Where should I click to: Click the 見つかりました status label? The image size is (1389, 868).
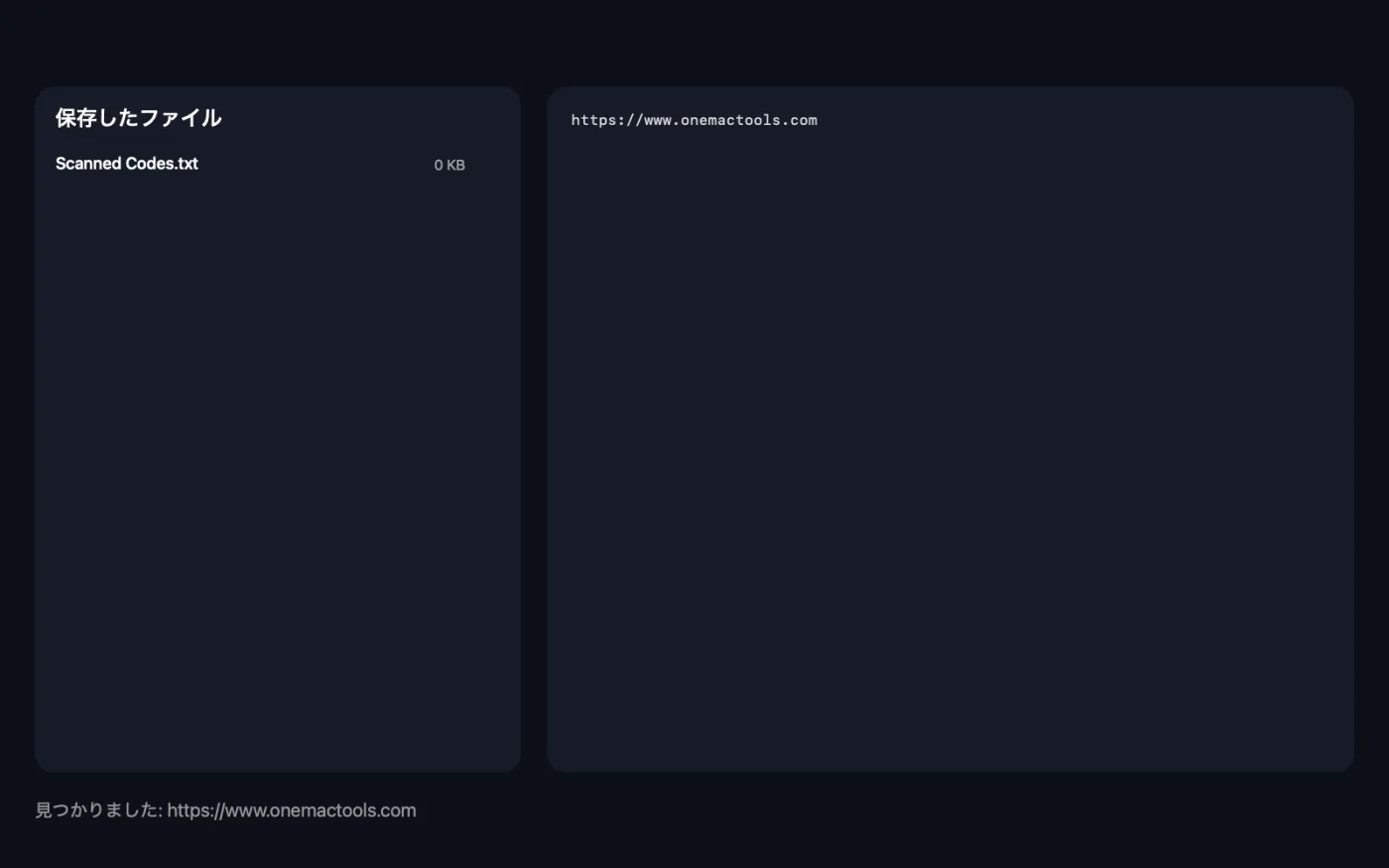97,809
